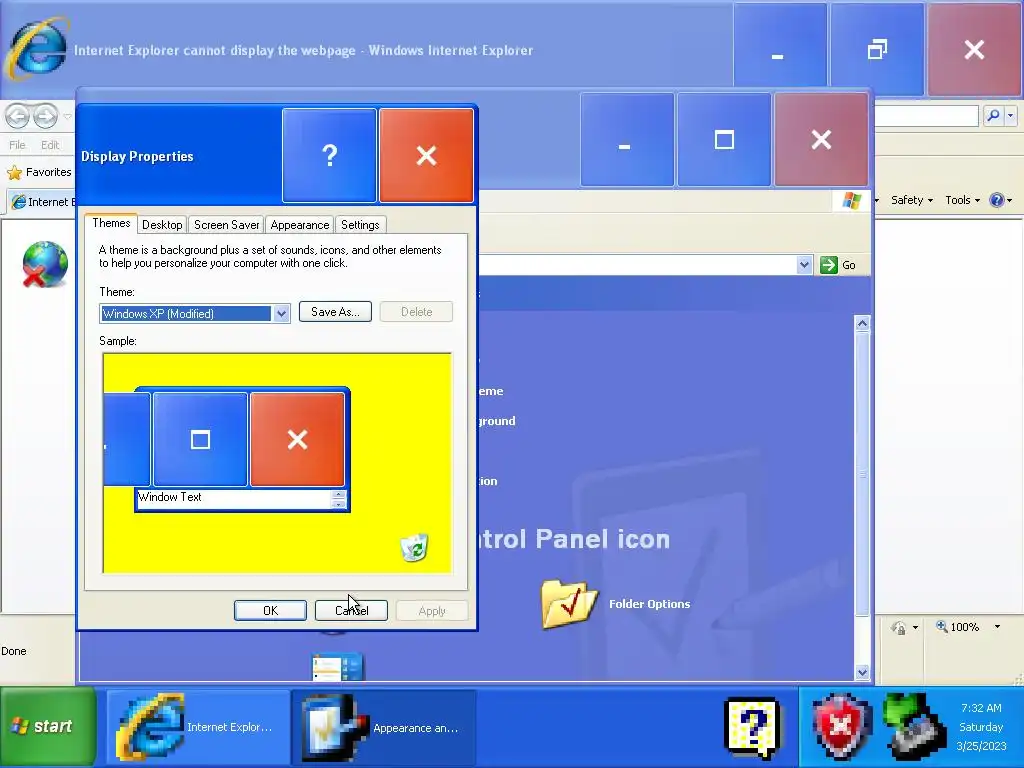The height and width of the screenshot is (768, 1024).
Task: Switch to the Screen Saver tab
Action: tap(226, 225)
